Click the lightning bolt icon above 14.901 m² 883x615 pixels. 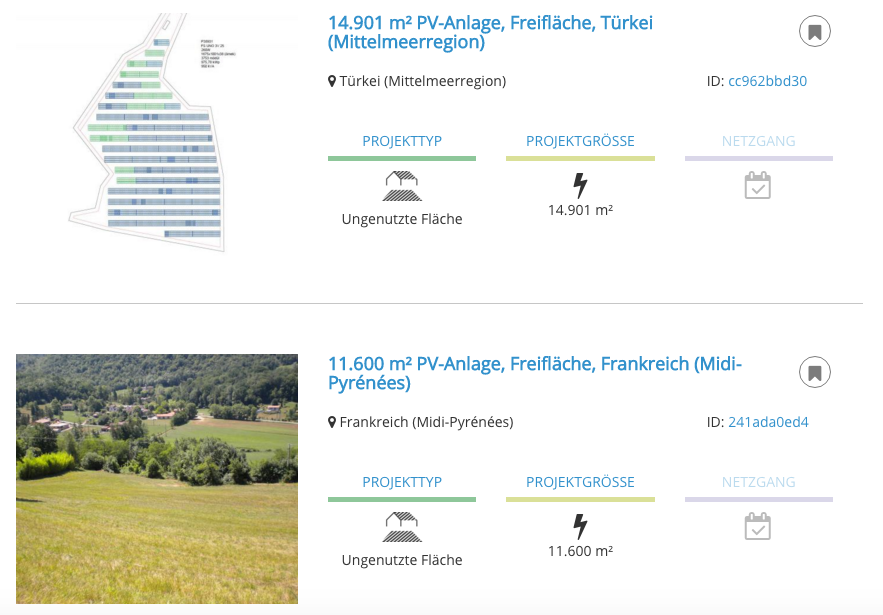click(x=580, y=185)
